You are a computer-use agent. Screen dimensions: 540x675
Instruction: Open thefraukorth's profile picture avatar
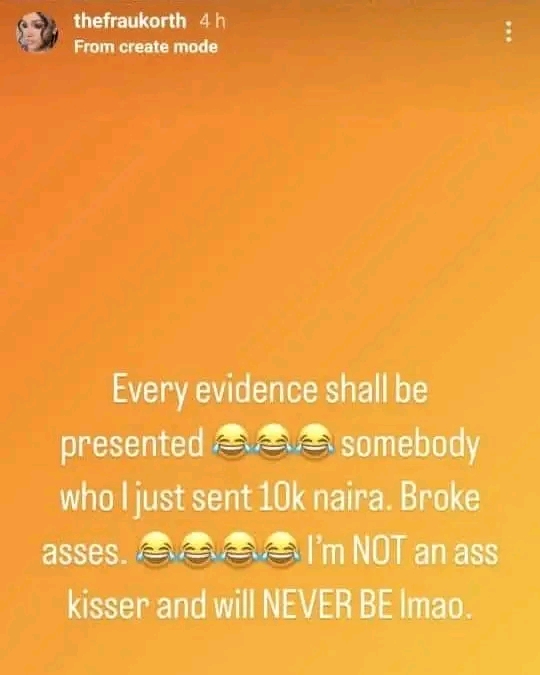pos(37,32)
